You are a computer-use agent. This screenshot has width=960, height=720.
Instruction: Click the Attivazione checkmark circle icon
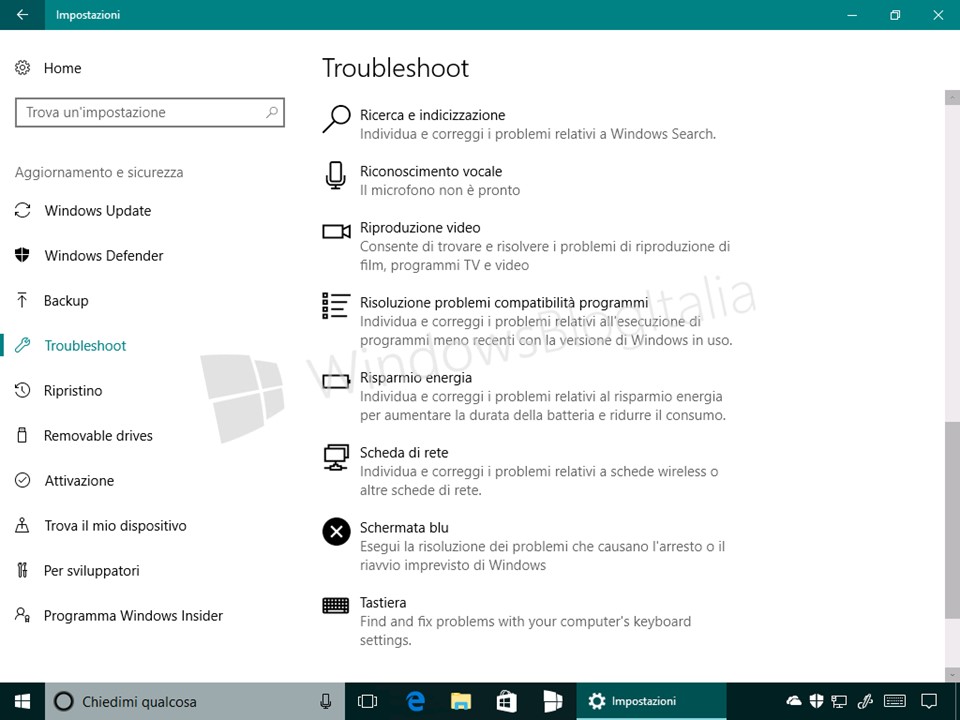click(23, 481)
